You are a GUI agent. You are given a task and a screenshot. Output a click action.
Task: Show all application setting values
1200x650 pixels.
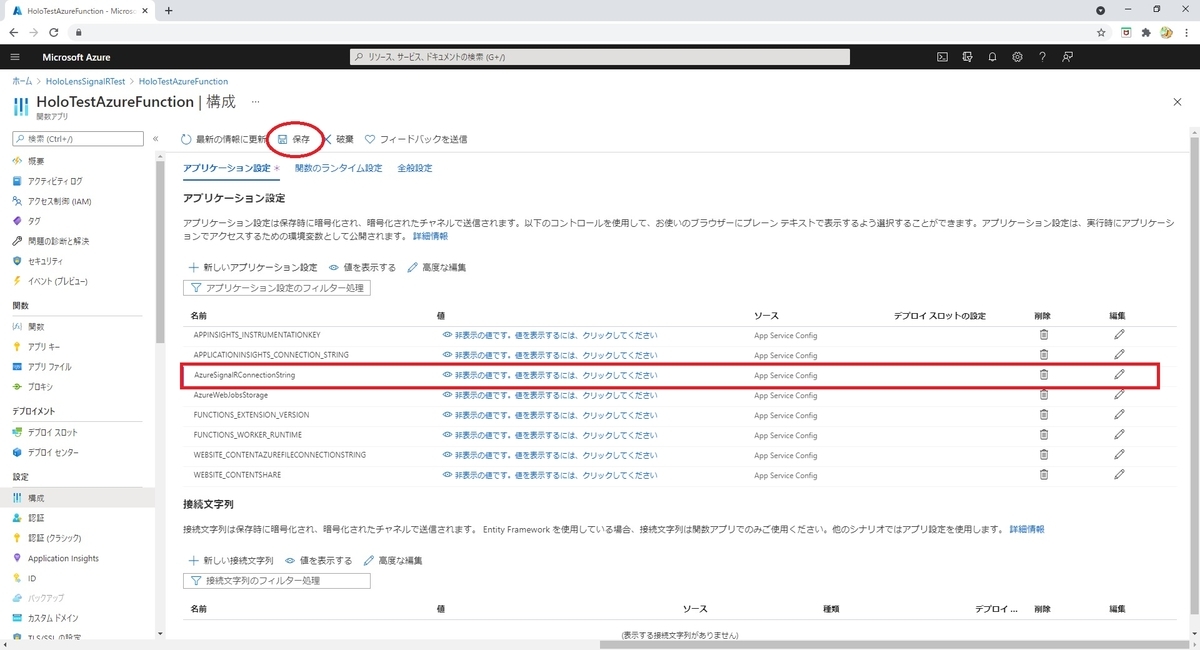click(x=362, y=268)
